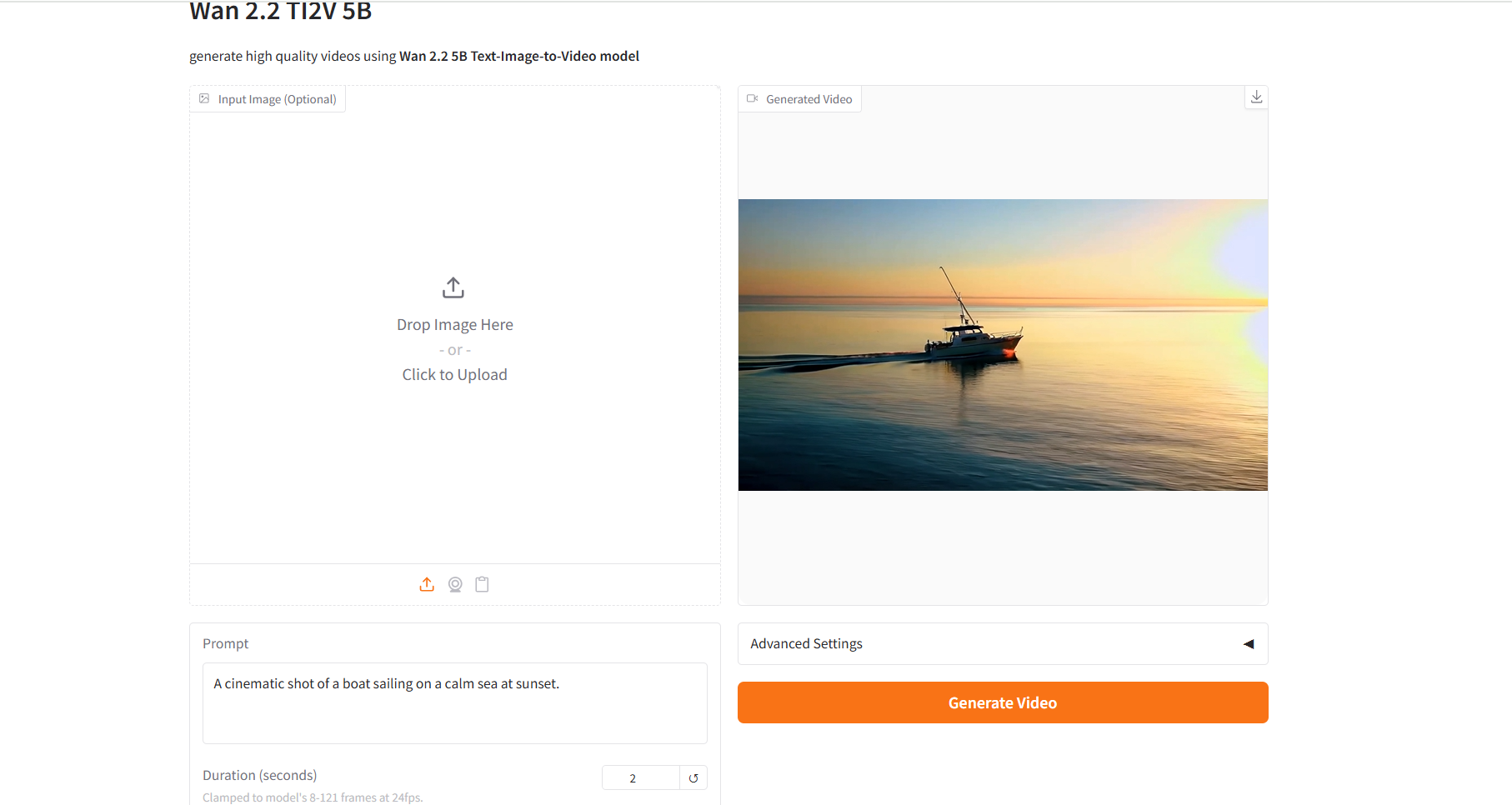Click the large upload arrow in drop area

point(453,287)
